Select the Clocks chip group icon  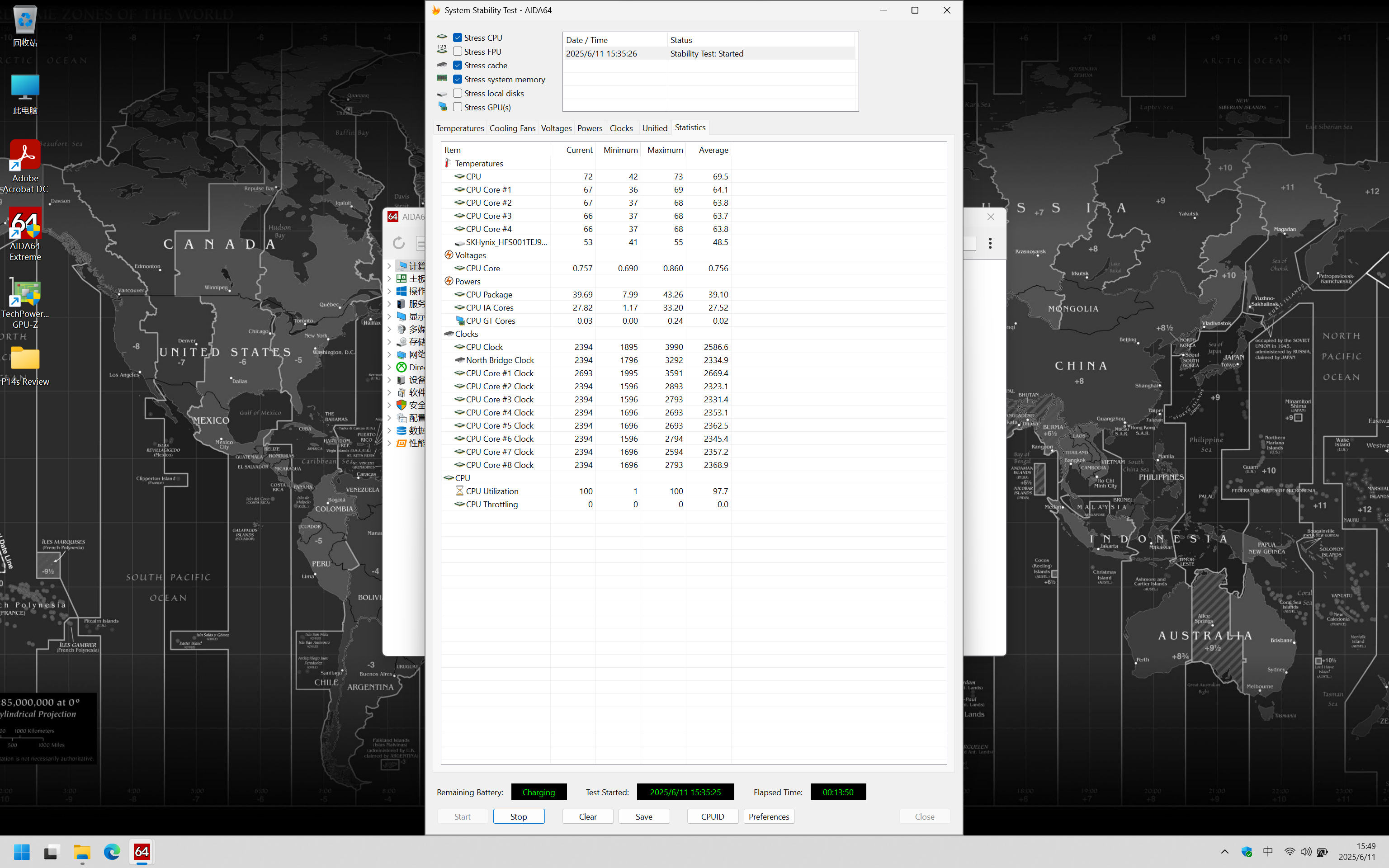point(449,334)
